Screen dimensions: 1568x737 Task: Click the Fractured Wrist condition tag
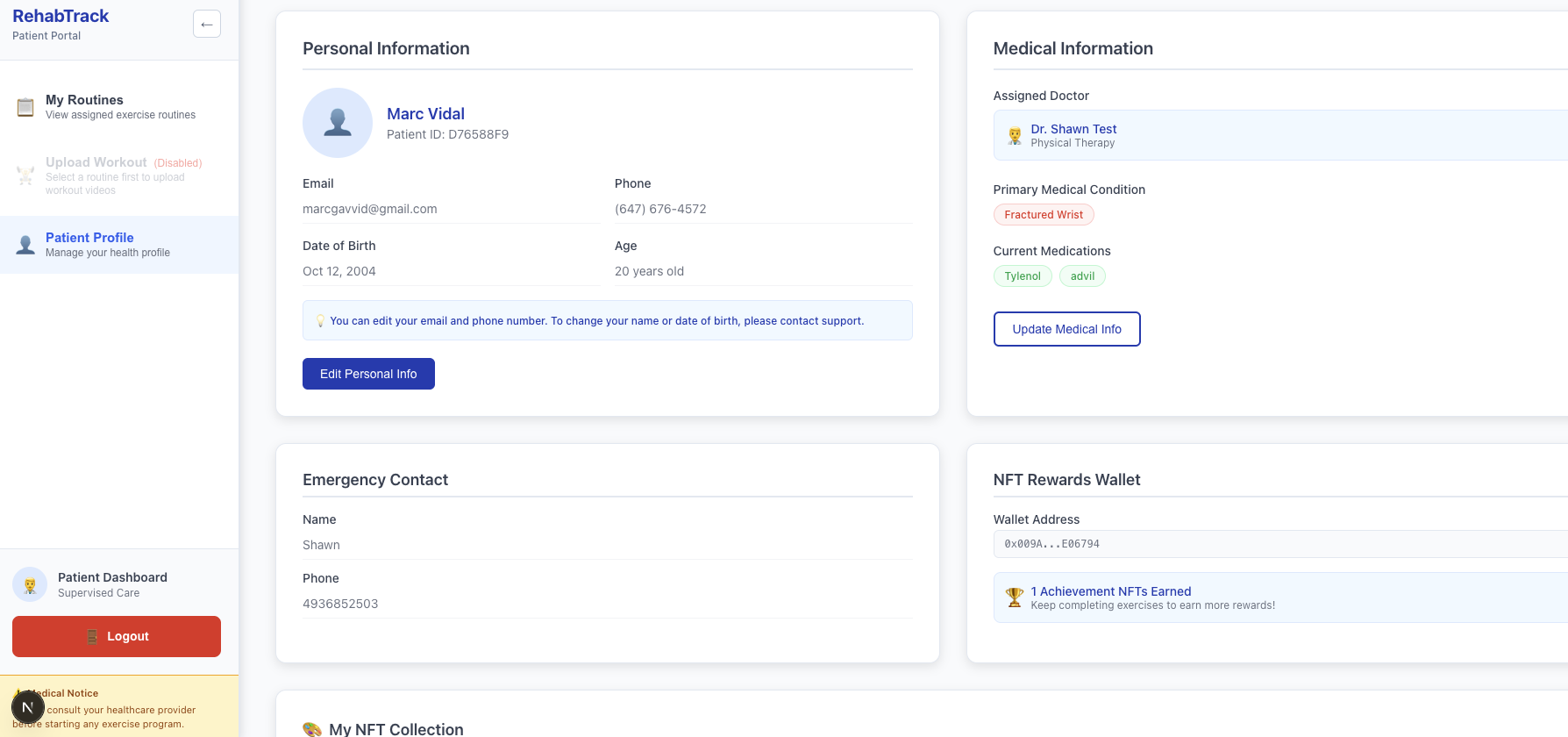tap(1044, 215)
